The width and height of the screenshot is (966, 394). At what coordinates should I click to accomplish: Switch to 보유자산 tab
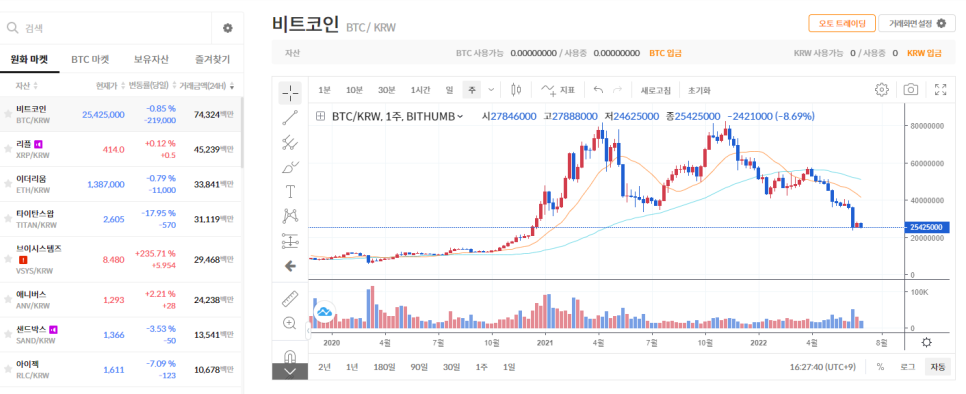pos(151,60)
